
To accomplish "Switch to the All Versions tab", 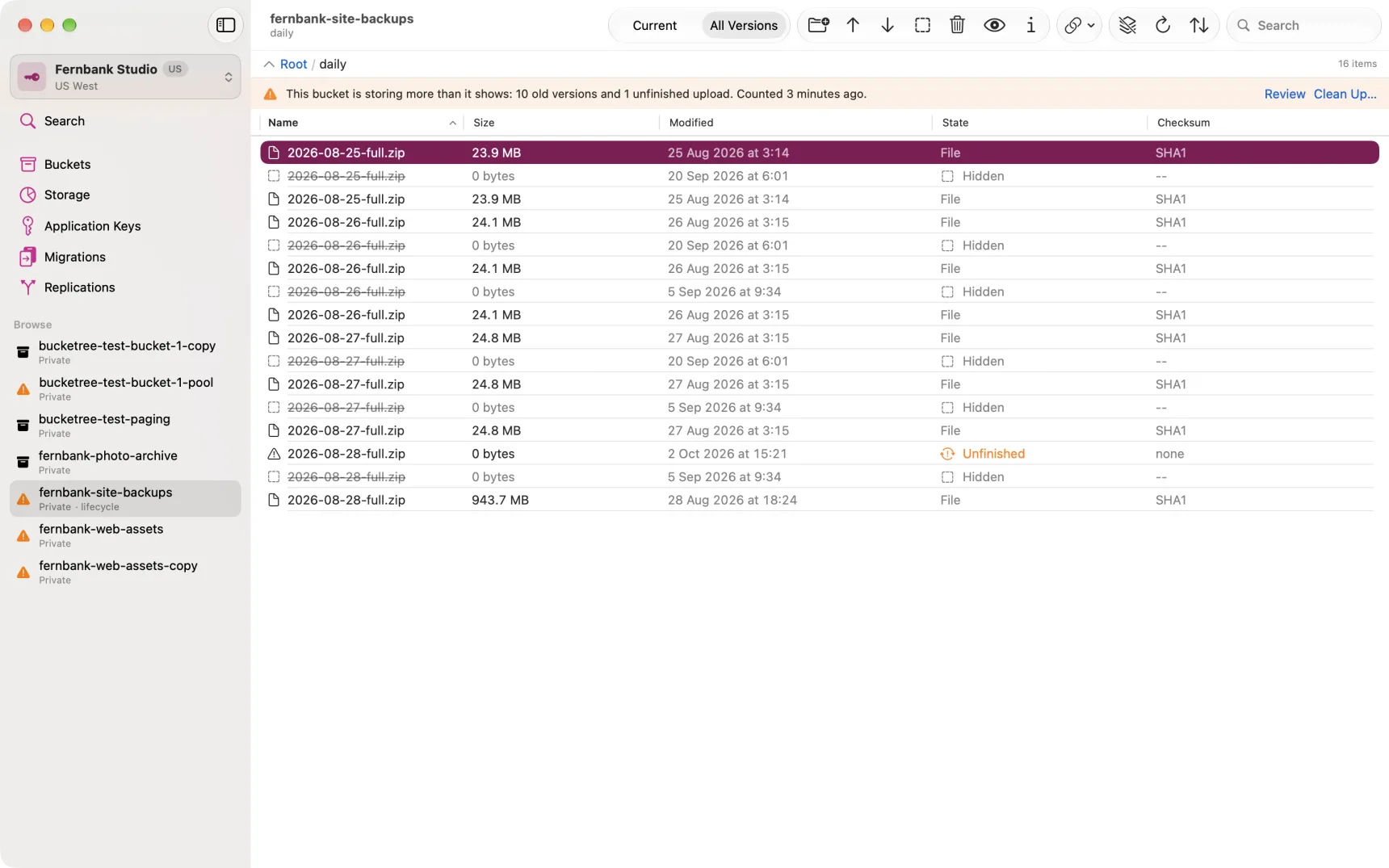I will tap(744, 25).
